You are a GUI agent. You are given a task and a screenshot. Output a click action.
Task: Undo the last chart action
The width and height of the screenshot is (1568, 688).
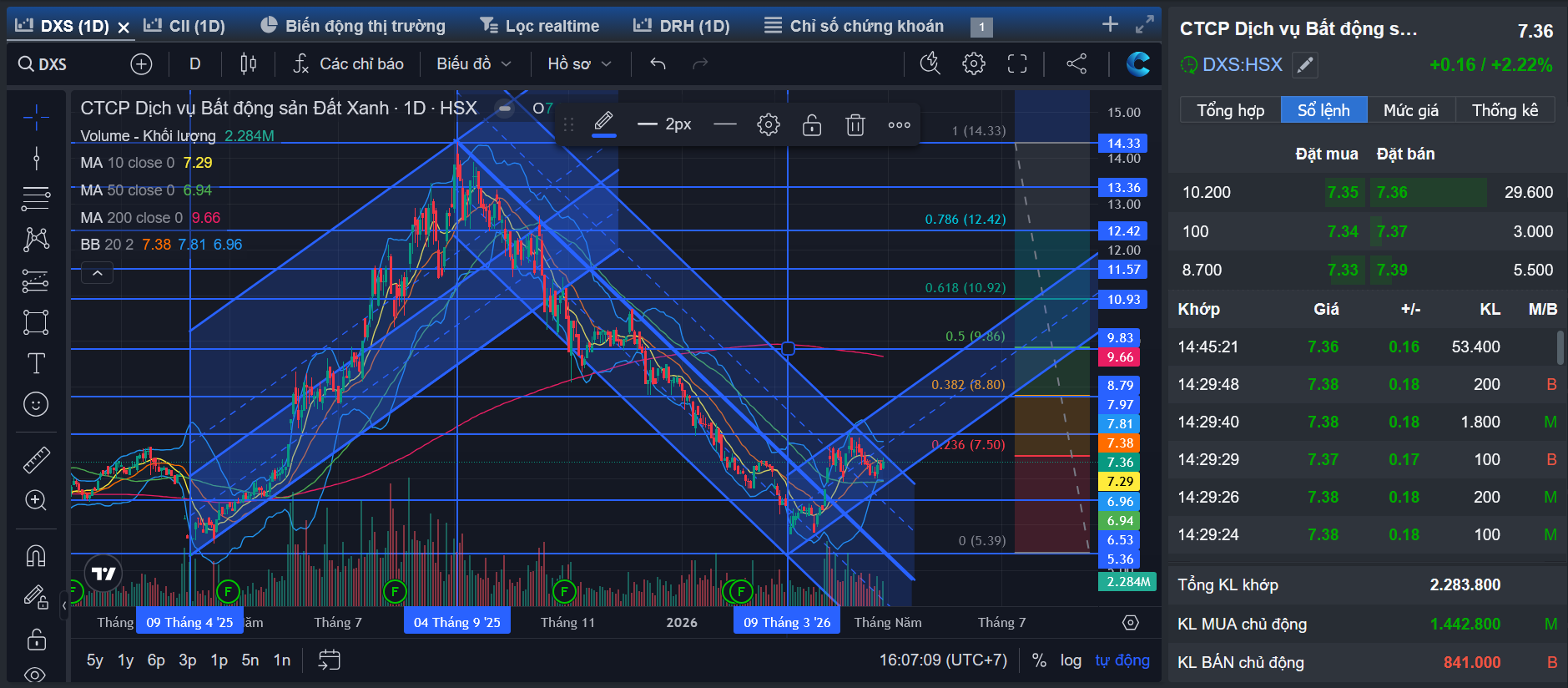(658, 64)
